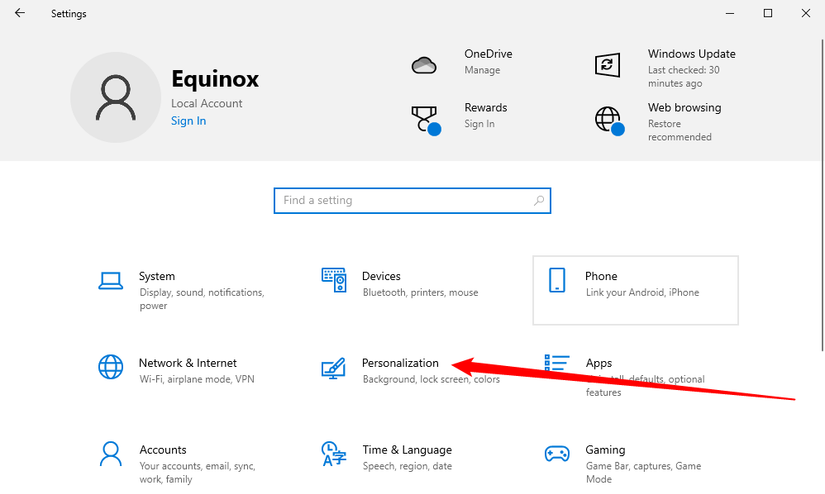This screenshot has height=494, width=825.
Task: Click 'Wi-Fi, airplane mode, VPN' description
Action: [197, 379]
